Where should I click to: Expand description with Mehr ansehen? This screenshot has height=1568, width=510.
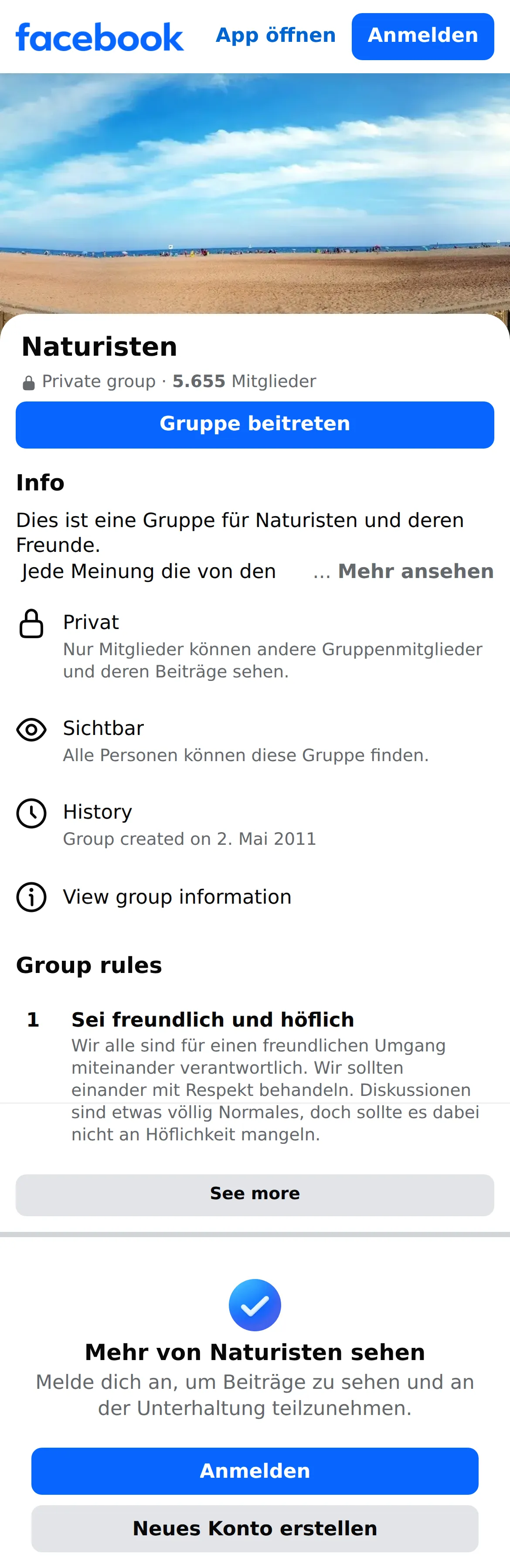pyautogui.click(x=416, y=571)
